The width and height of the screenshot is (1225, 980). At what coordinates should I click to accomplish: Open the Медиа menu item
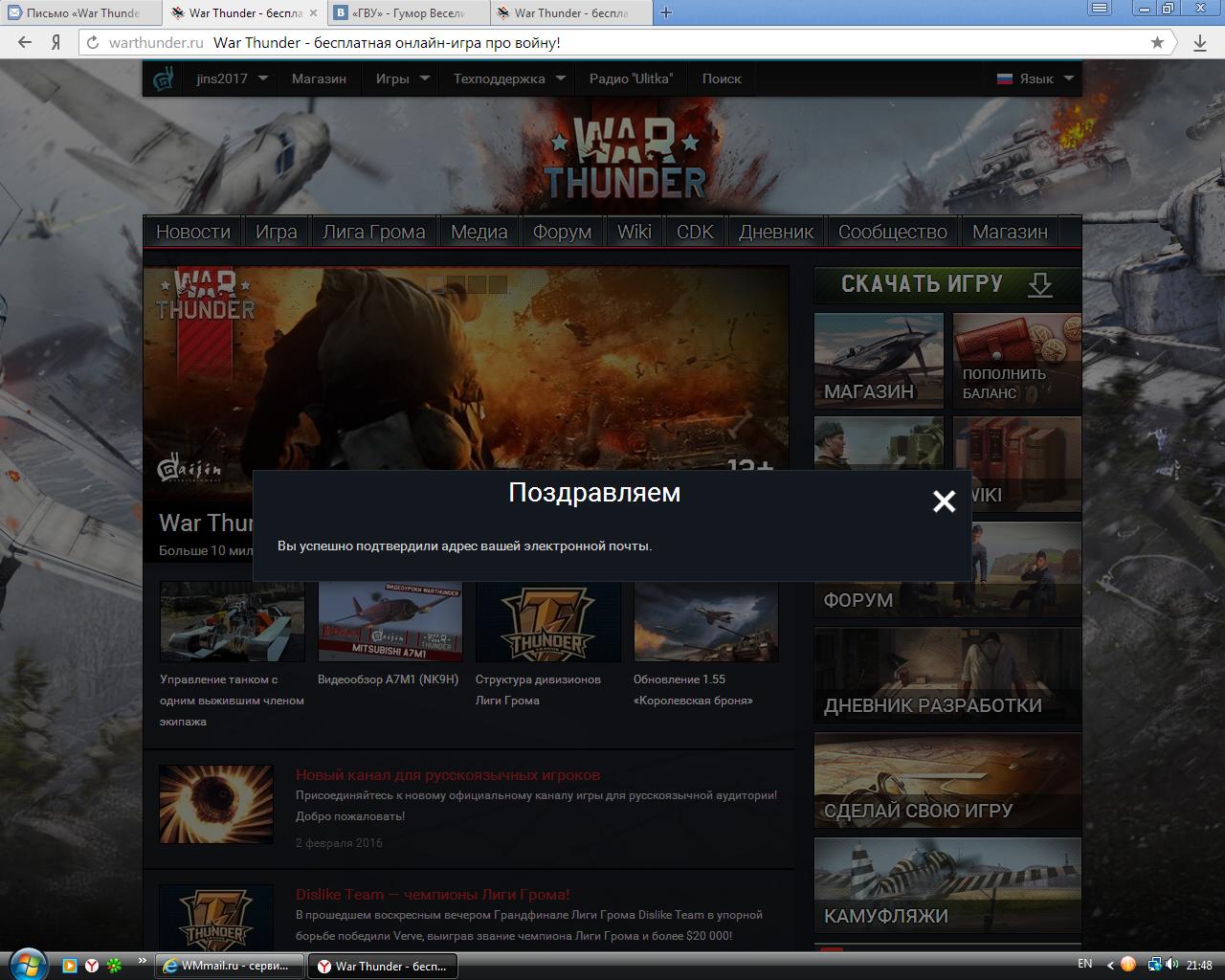(x=479, y=232)
